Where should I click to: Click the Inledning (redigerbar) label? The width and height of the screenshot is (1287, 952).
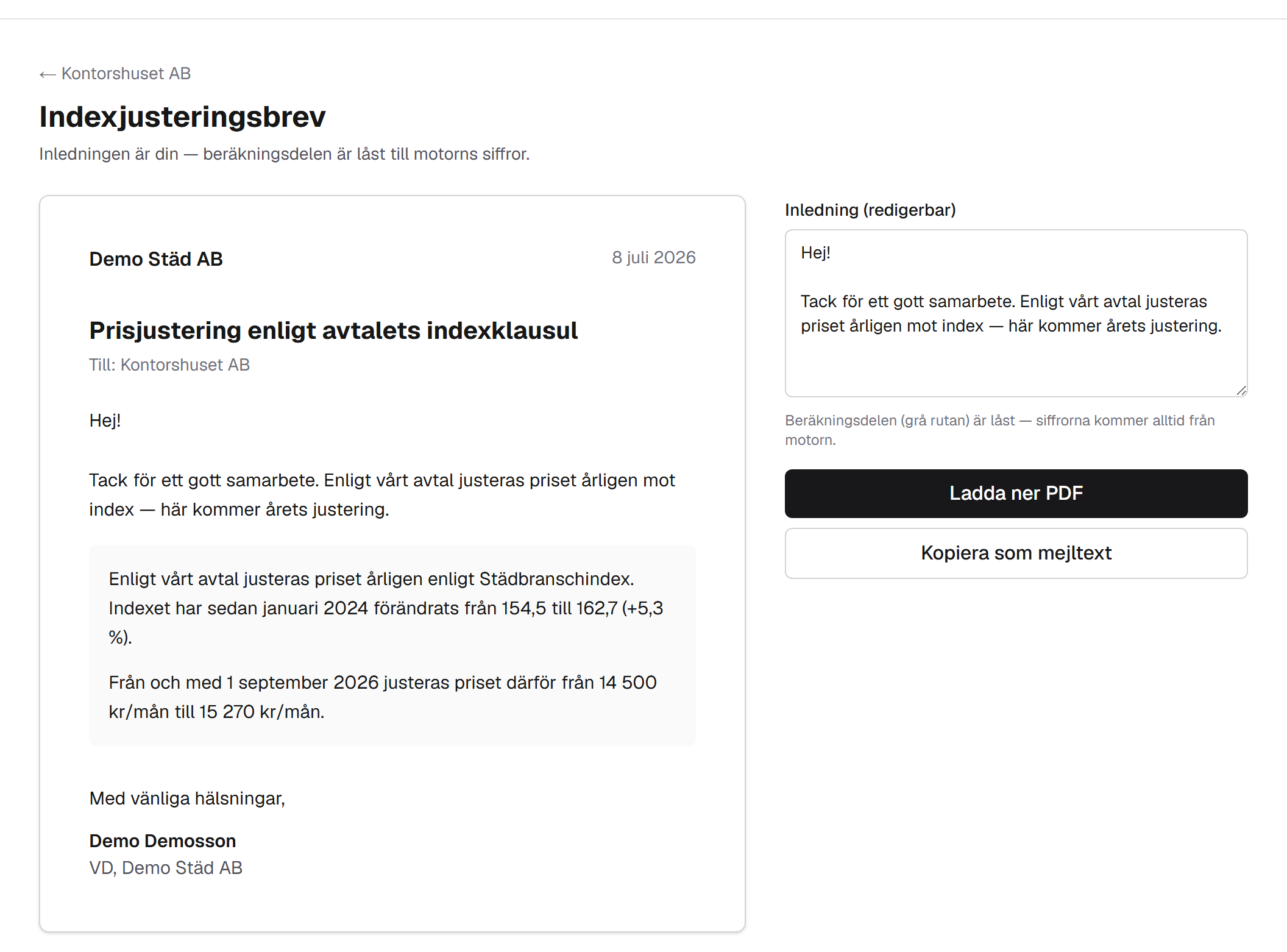pyautogui.click(x=870, y=210)
